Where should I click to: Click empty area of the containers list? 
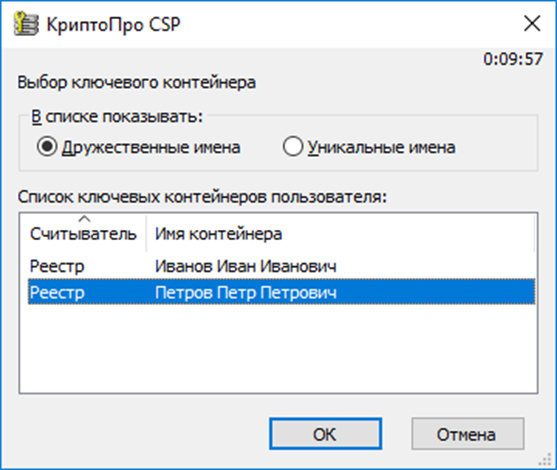(x=278, y=348)
